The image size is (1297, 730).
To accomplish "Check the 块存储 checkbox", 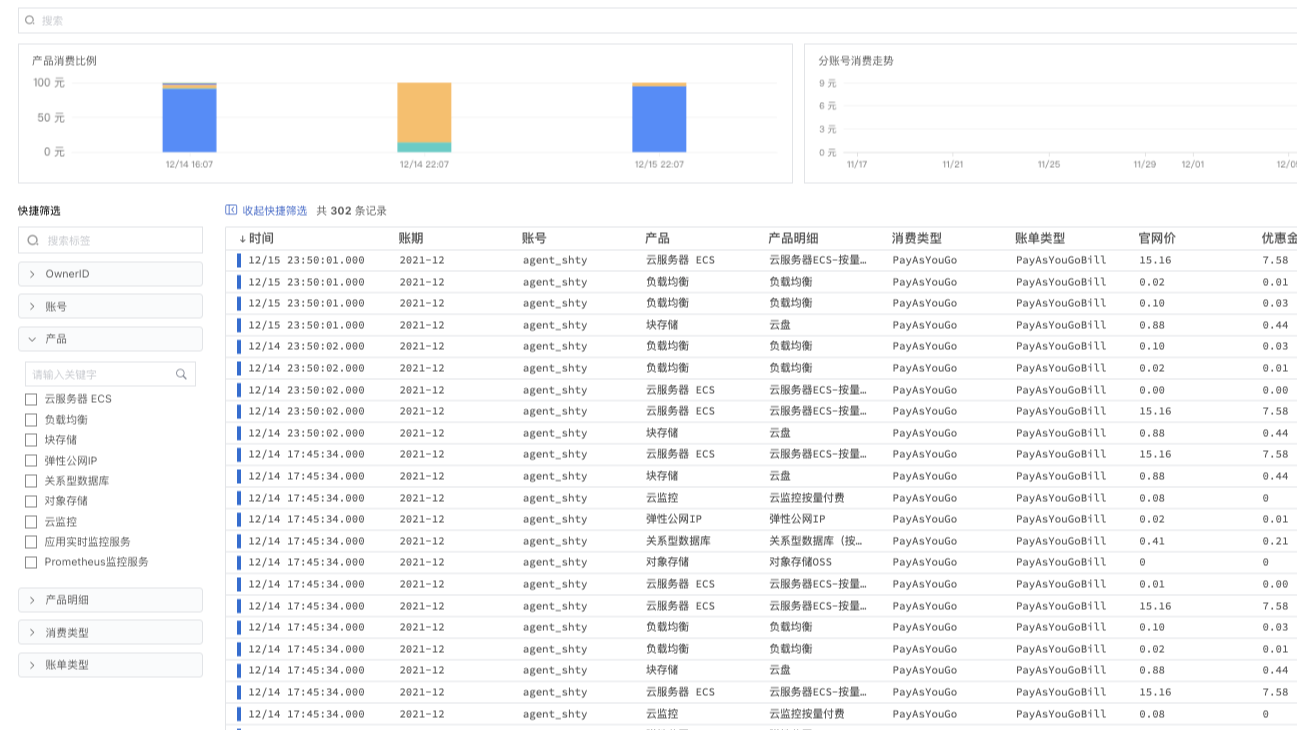I will coord(31,438).
